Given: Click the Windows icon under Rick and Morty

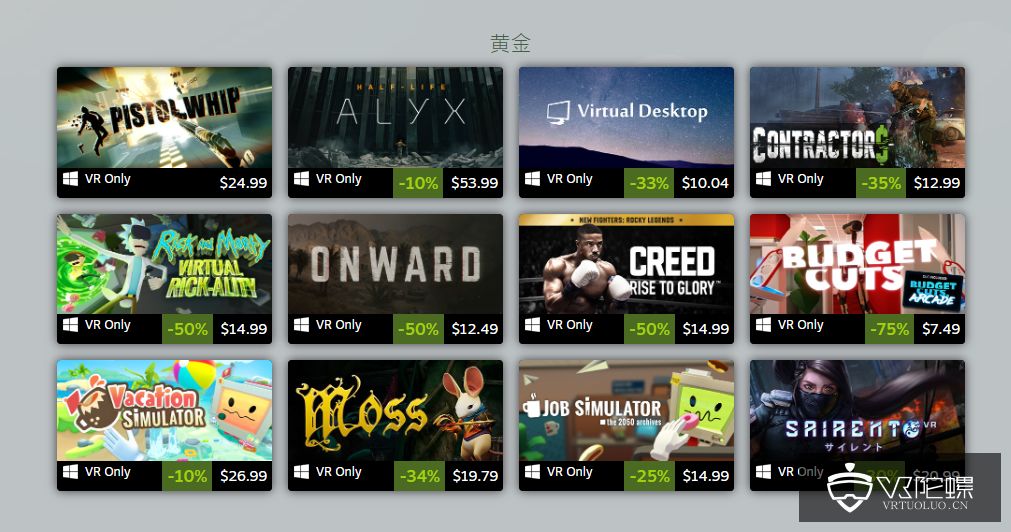Looking at the screenshot, I should (x=70, y=324).
